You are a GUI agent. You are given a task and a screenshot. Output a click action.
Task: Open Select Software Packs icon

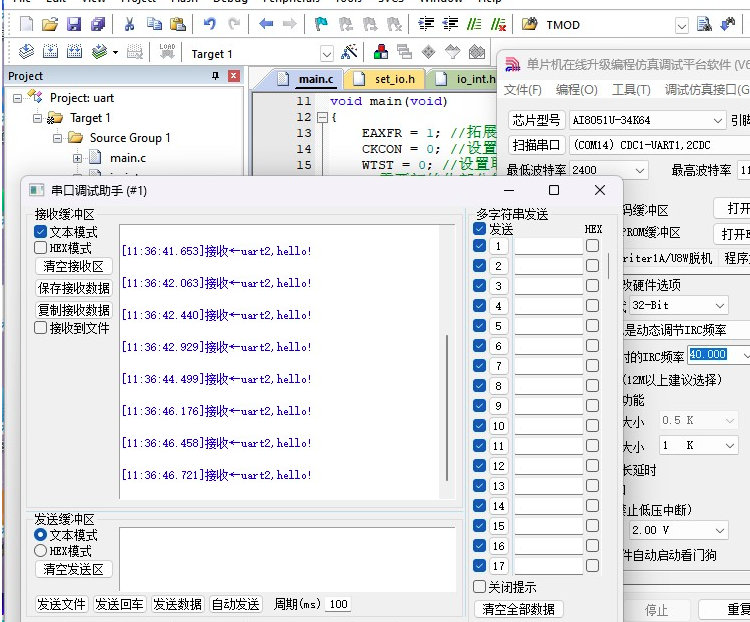pos(452,52)
